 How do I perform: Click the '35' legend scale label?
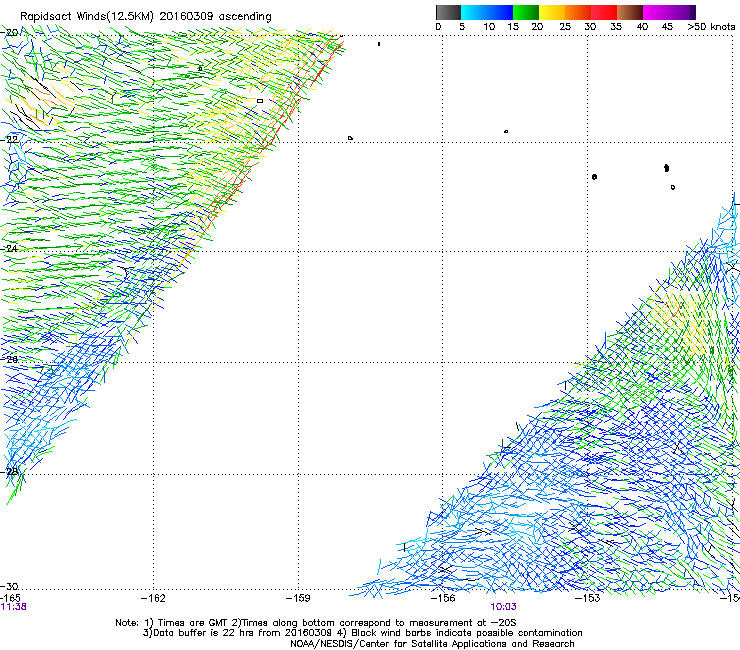point(616,27)
